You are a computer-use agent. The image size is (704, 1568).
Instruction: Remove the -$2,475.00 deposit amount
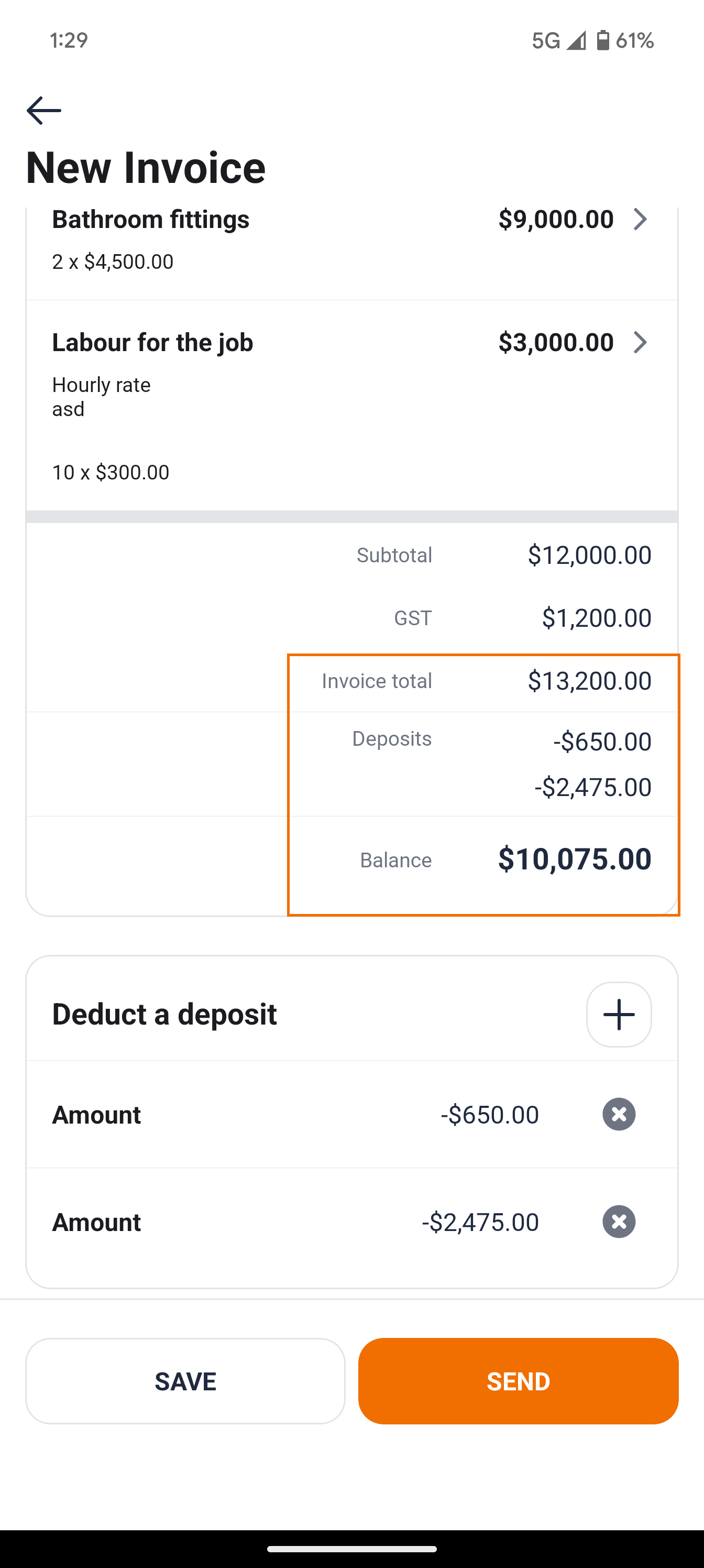click(x=618, y=1222)
